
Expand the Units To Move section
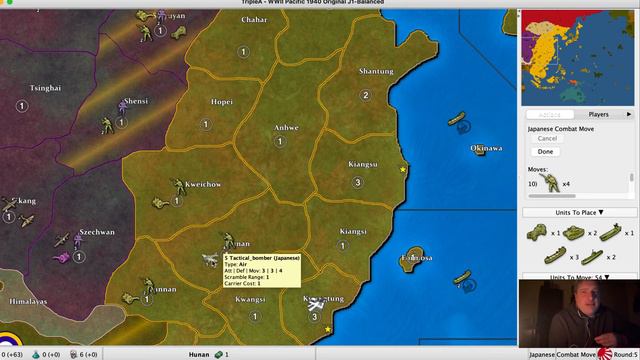click(x=579, y=277)
